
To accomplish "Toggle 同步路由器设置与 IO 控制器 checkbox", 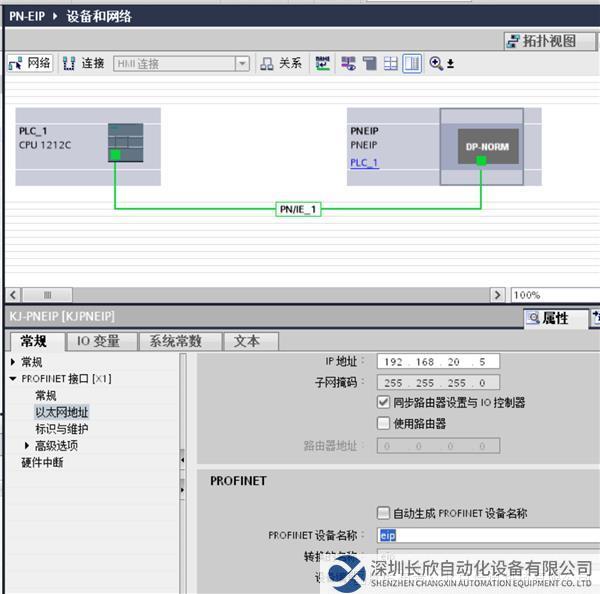I will click(384, 402).
